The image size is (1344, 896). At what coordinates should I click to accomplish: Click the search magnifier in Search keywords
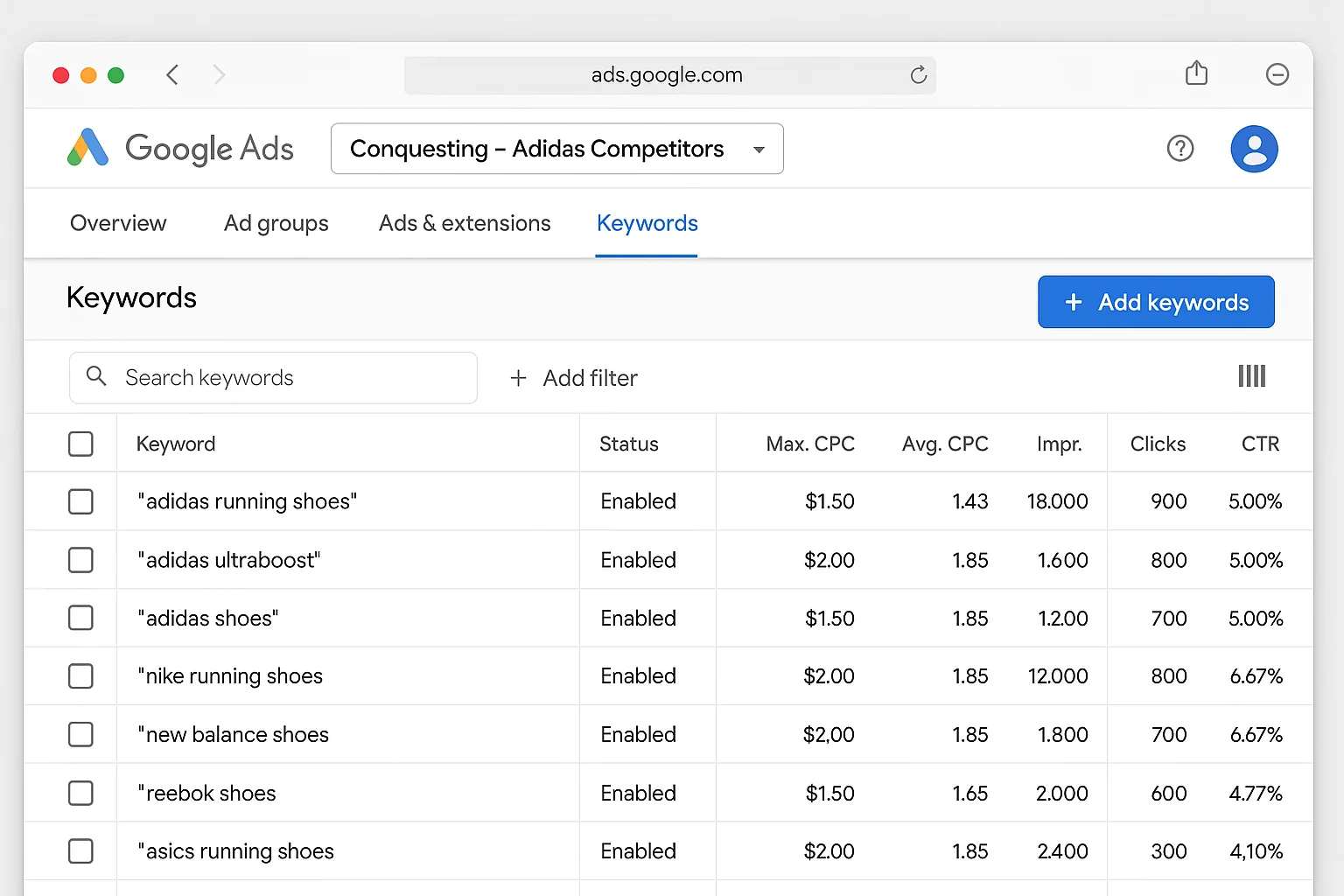96,377
